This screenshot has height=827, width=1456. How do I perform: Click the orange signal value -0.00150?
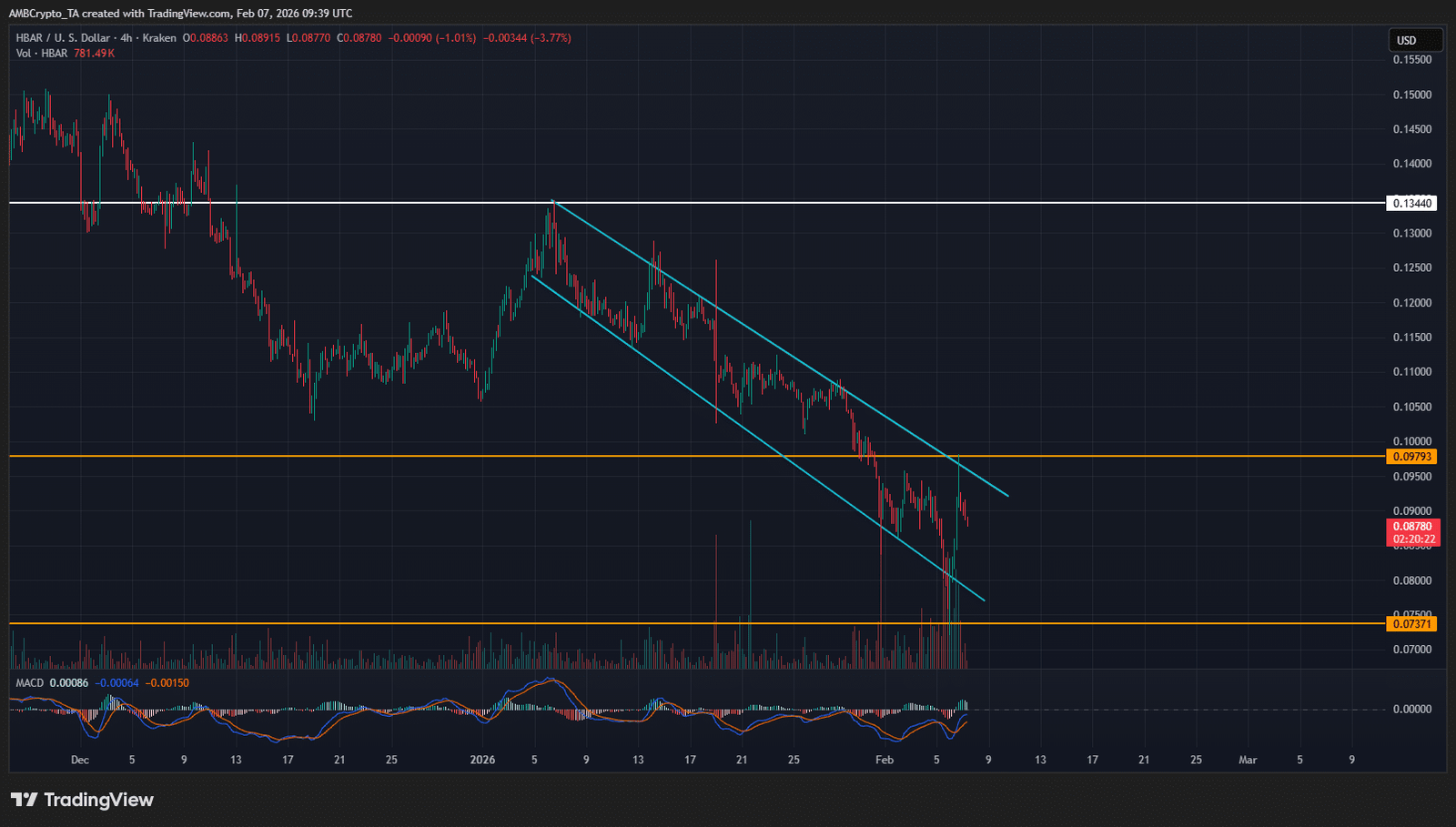(x=167, y=682)
